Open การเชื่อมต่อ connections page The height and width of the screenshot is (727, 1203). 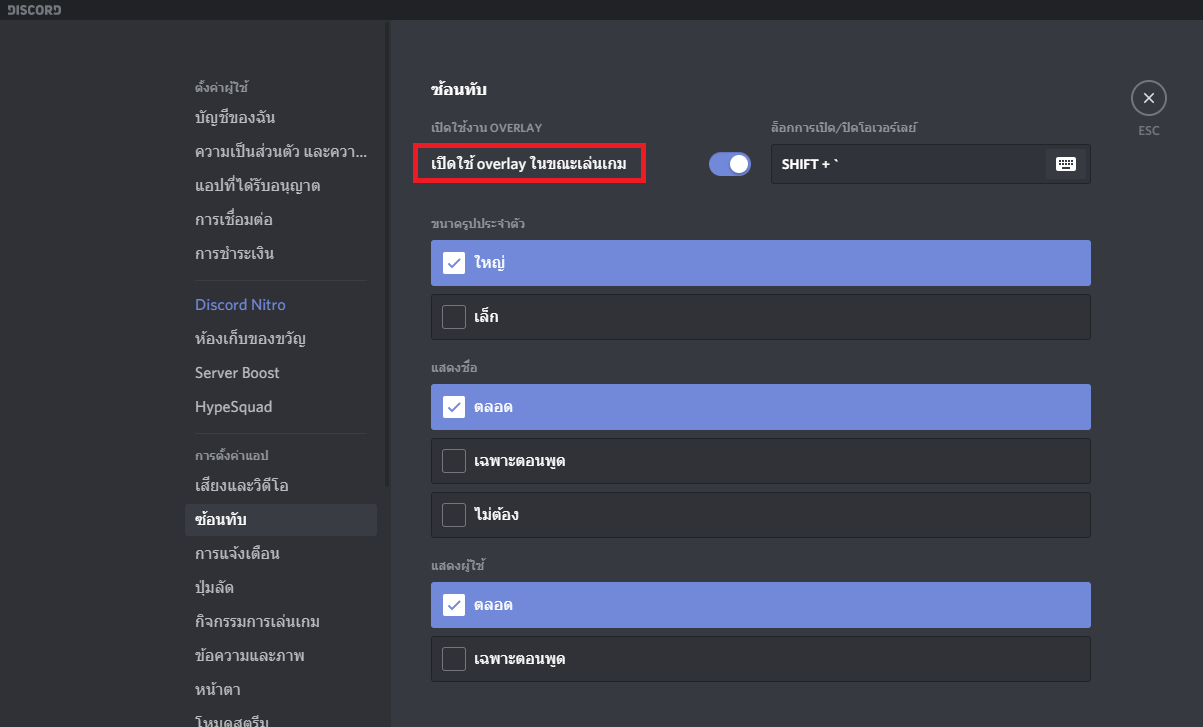tap(233, 220)
